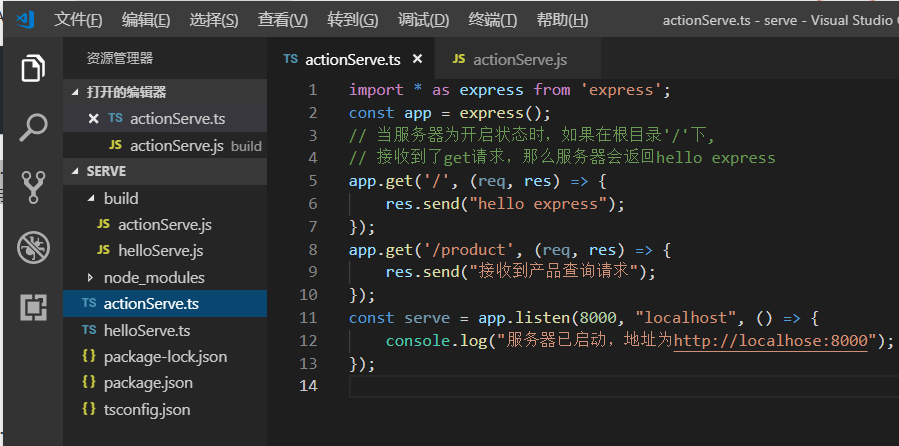Close the actionServe.ts editor tab
899x446 pixels.
tap(417, 58)
